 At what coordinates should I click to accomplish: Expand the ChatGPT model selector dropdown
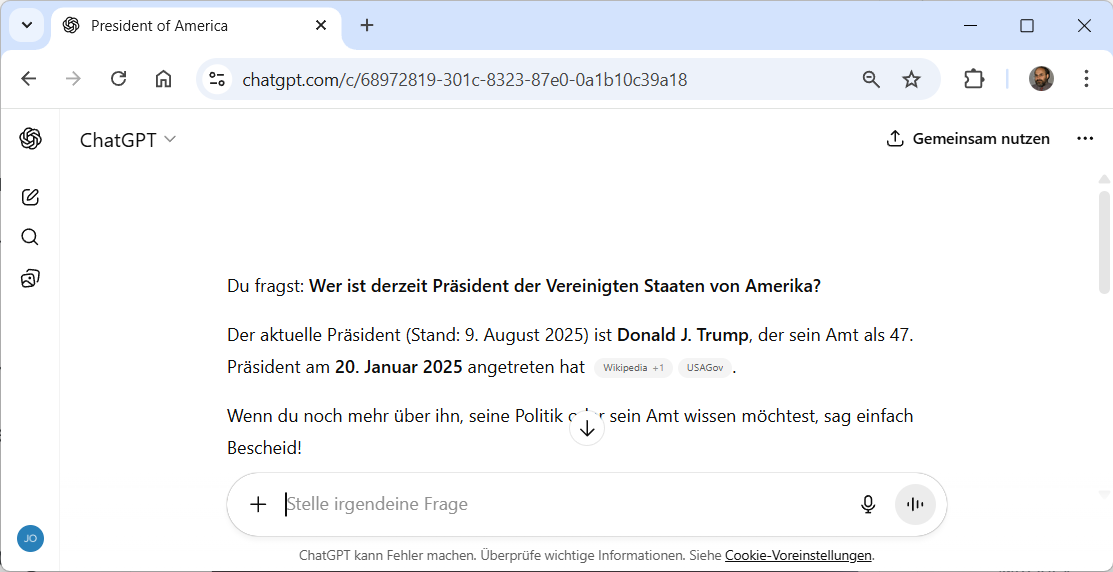pos(128,140)
